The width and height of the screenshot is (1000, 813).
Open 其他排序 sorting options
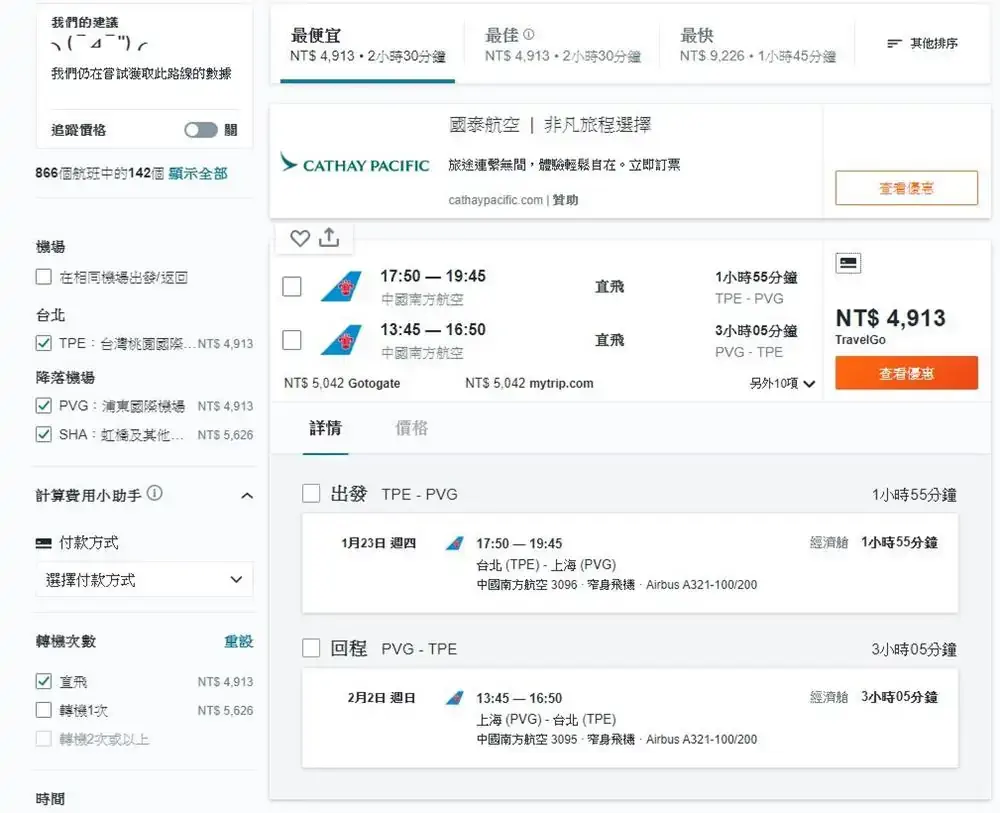click(x=922, y=43)
